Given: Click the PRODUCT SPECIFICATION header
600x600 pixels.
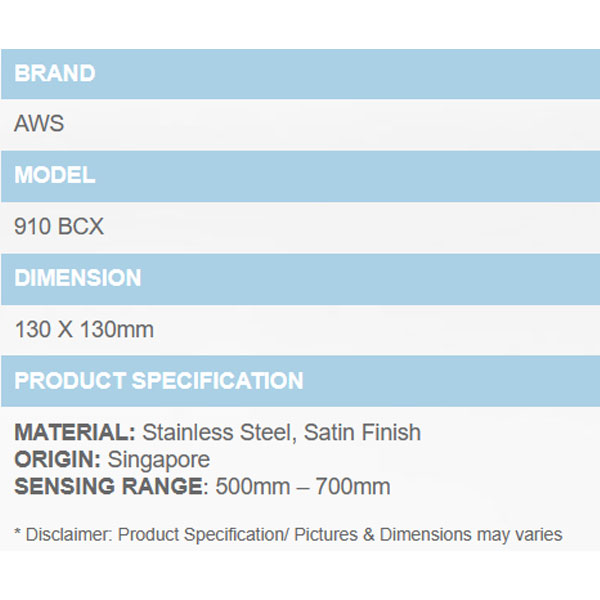Looking at the screenshot, I should coord(158,381).
